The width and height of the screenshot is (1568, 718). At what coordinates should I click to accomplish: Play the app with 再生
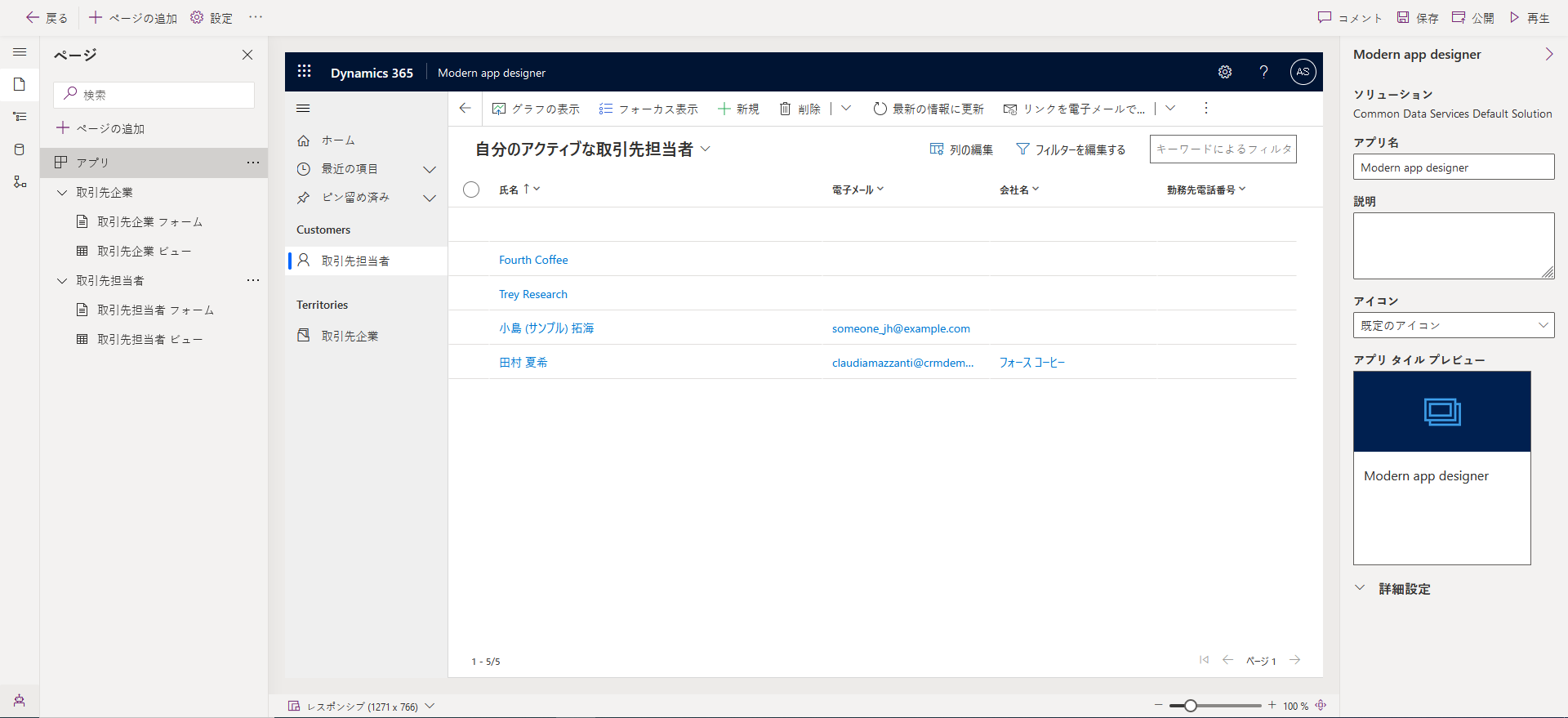tap(1530, 17)
